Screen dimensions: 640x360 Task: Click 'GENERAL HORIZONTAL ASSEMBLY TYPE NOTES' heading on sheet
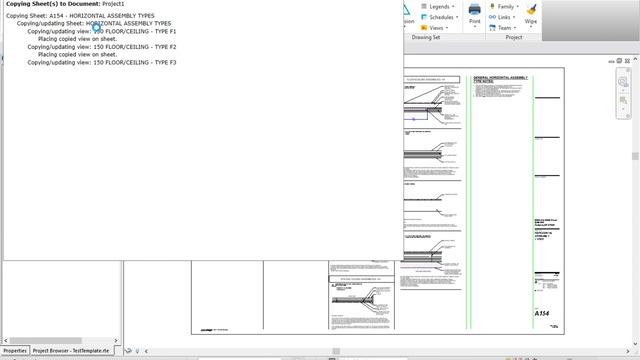click(500, 79)
